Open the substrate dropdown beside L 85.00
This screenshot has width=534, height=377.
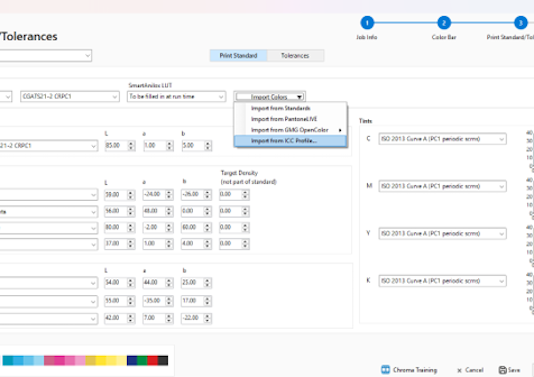(48, 146)
